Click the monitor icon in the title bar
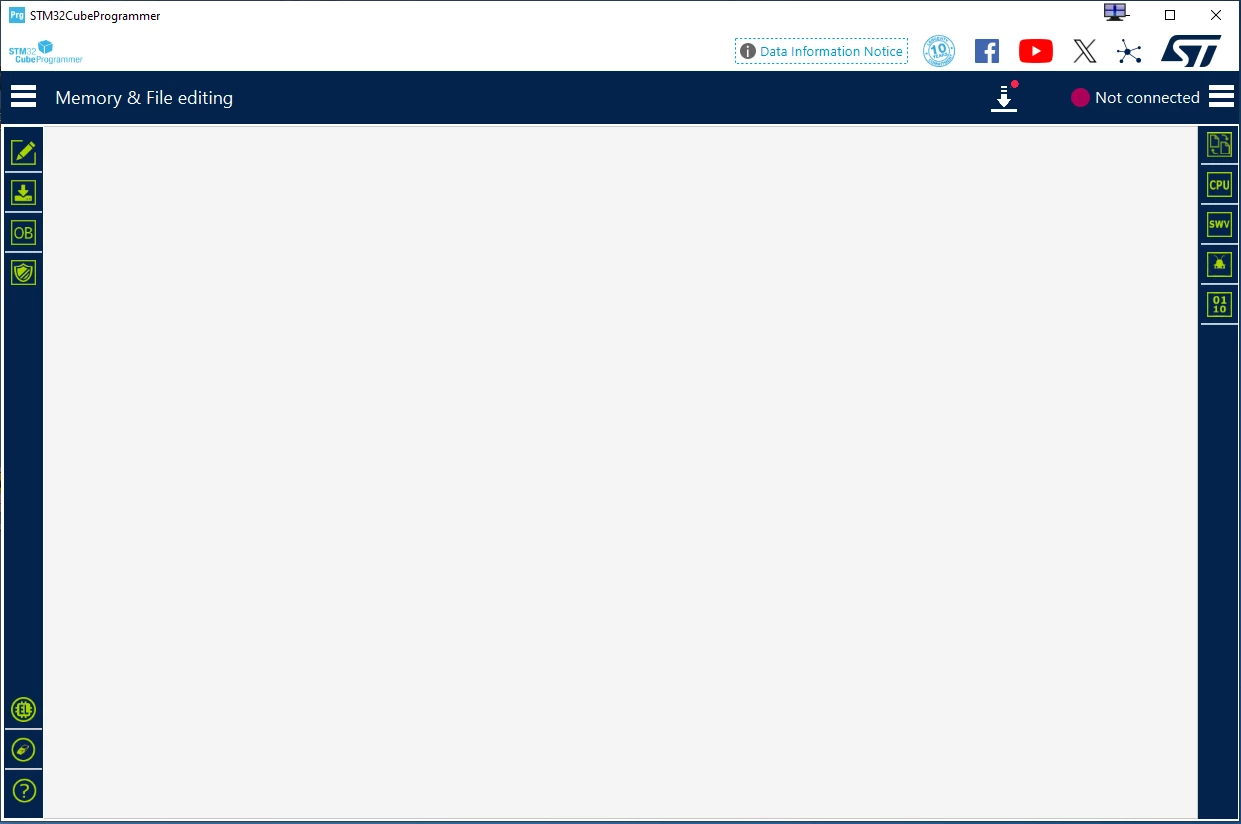The height and width of the screenshot is (824, 1241). [1116, 13]
